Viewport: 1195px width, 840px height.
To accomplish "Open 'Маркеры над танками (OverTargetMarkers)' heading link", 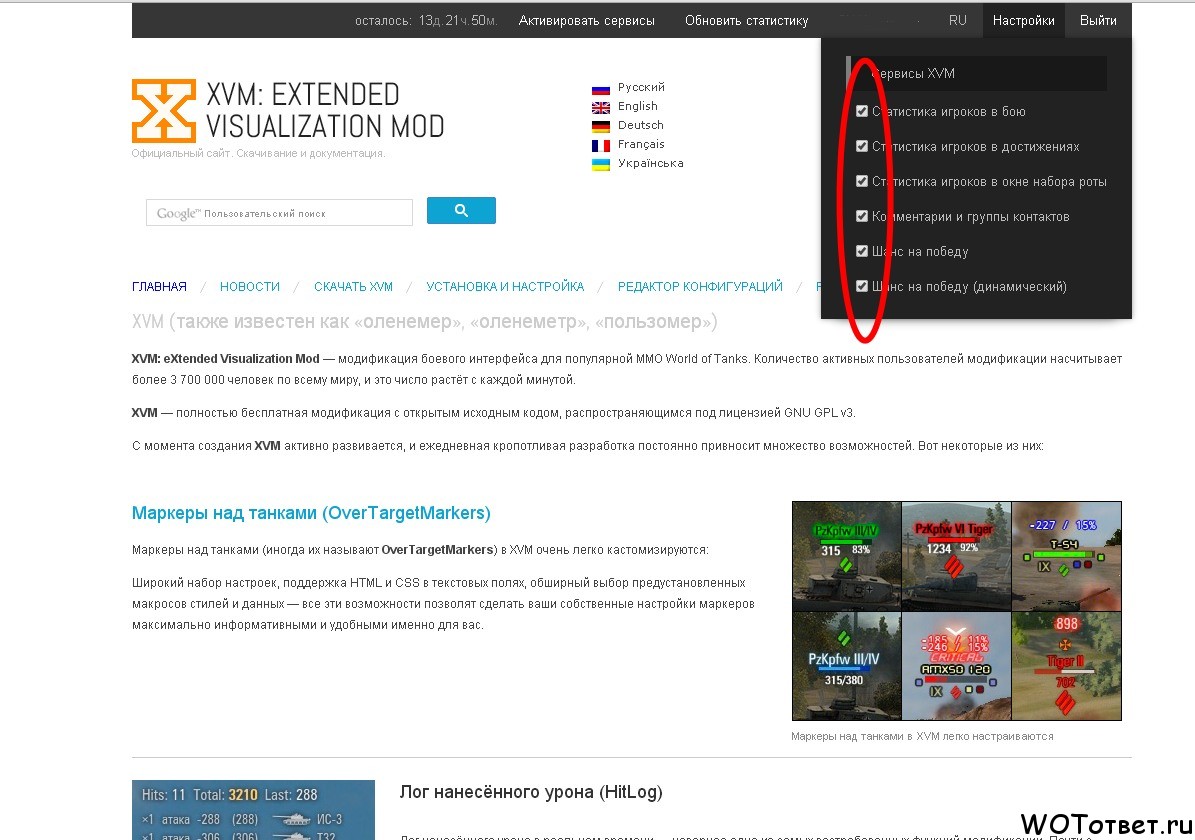I will (311, 513).
